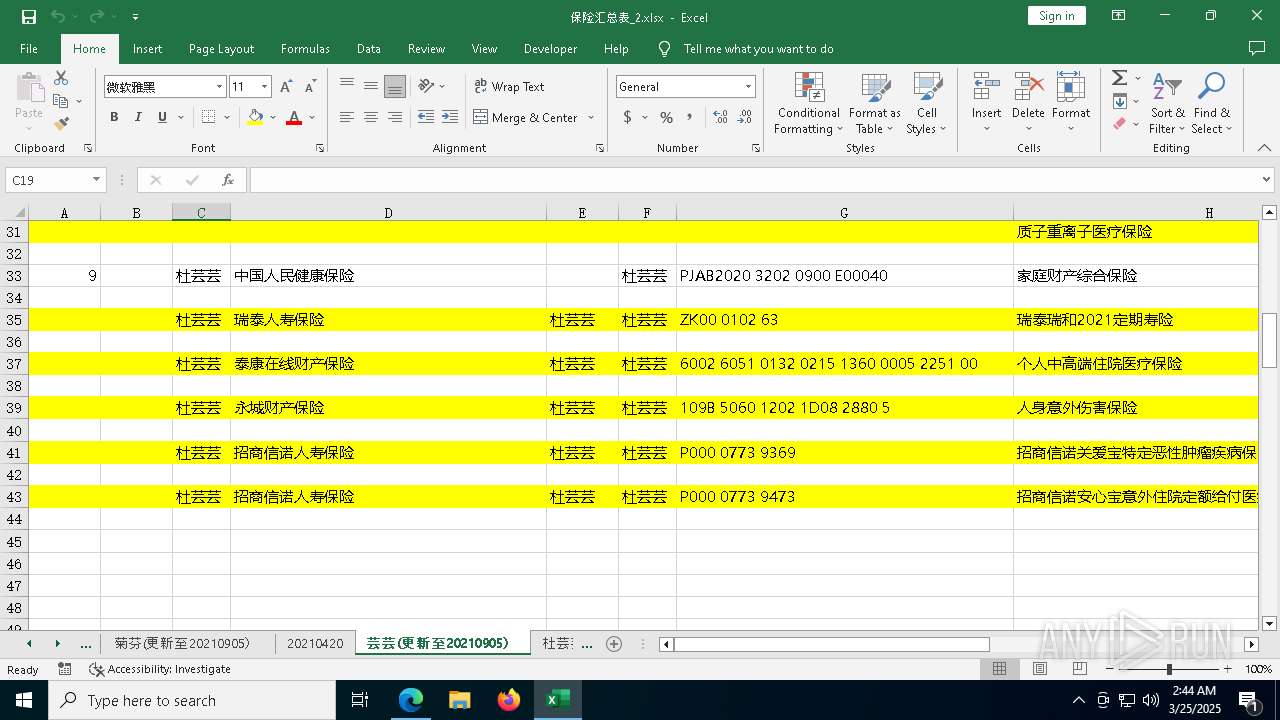Click the Align Left icon
This screenshot has width=1280, height=720.
tap(347, 117)
